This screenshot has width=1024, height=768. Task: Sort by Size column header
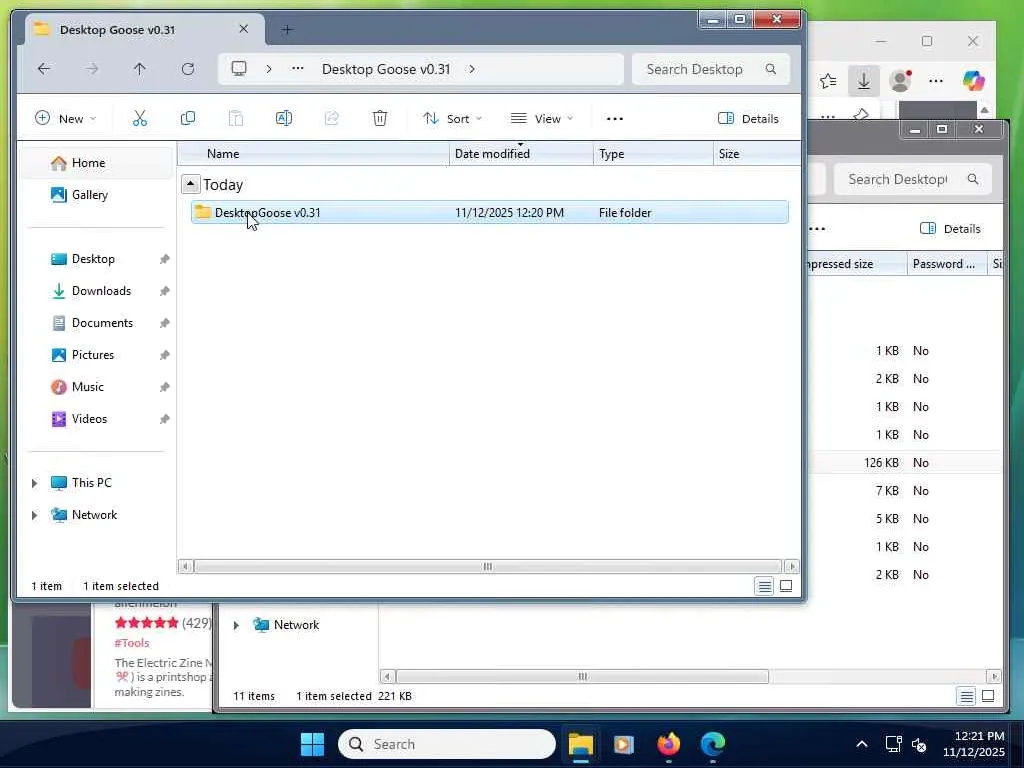click(x=756, y=154)
